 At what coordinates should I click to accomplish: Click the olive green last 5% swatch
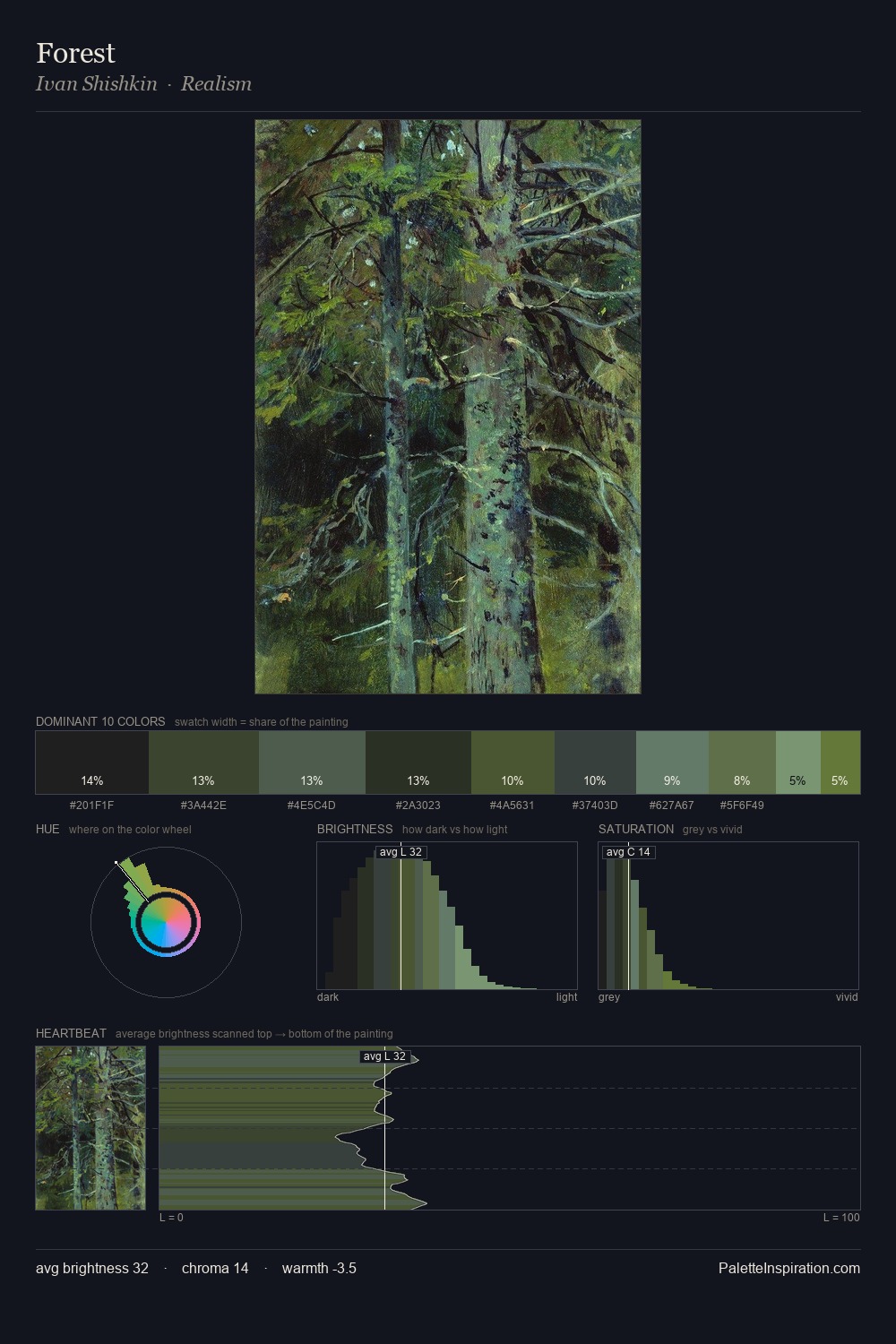840,762
